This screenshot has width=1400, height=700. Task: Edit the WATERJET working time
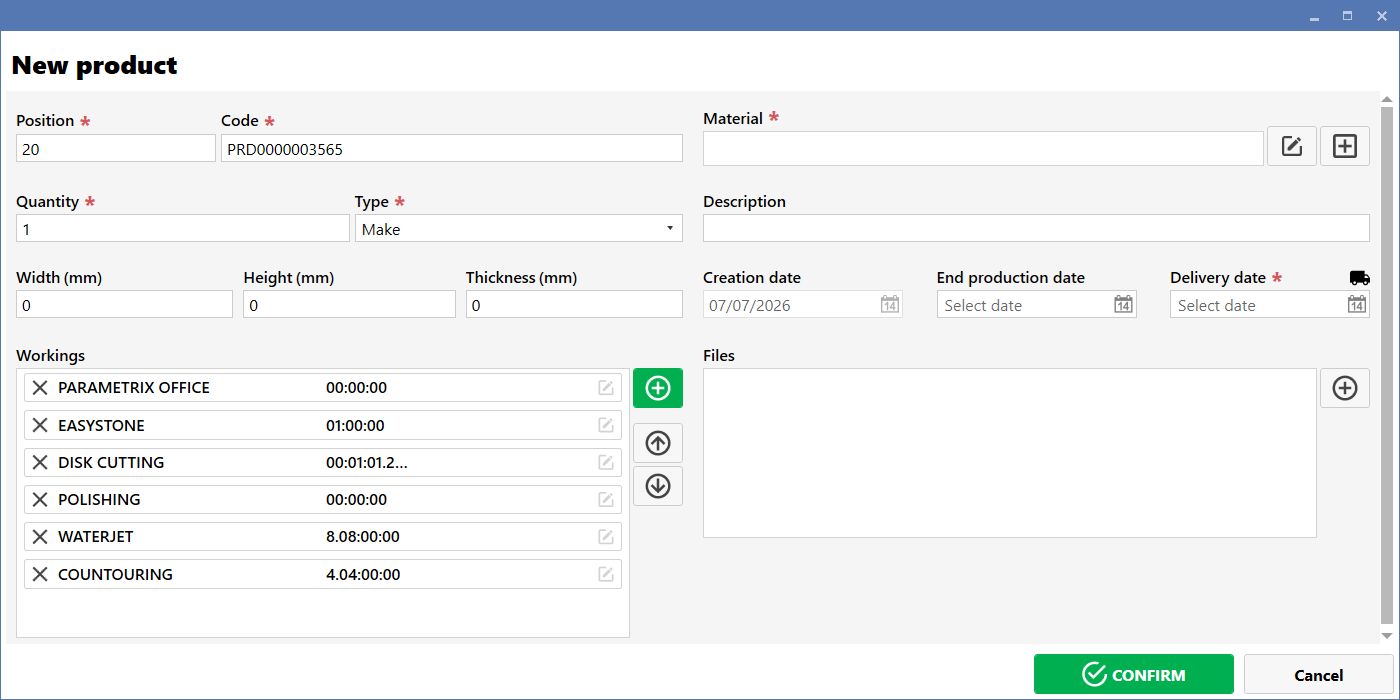tap(606, 537)
